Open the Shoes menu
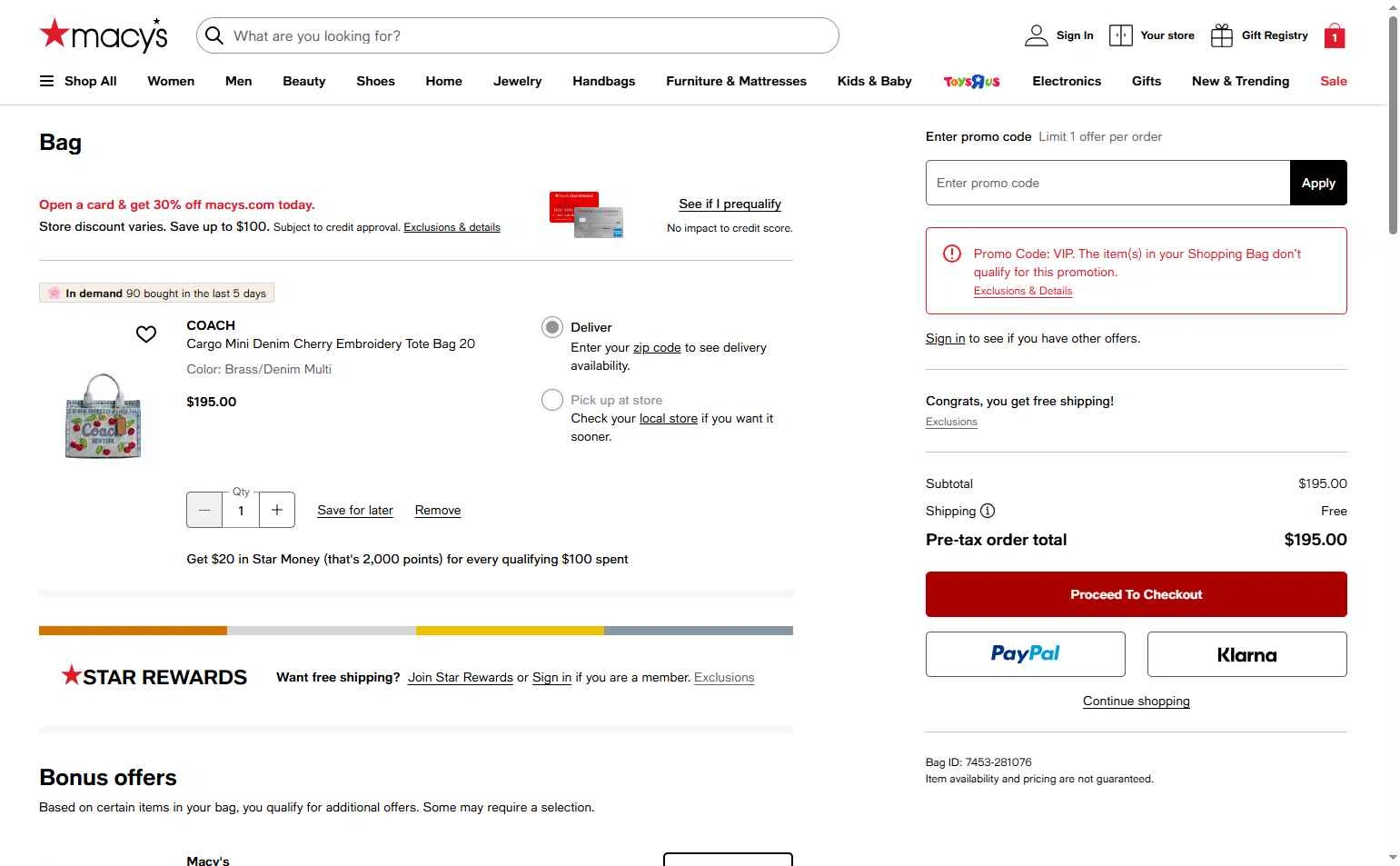This screenshot has width=1400, height=866. point(376,81)
